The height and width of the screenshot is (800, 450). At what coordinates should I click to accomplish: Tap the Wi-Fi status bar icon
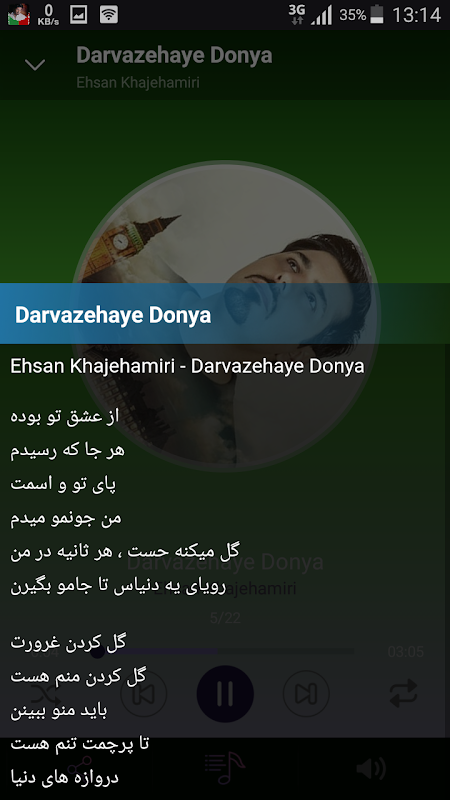pyautogui.click(x=109, y=15)
